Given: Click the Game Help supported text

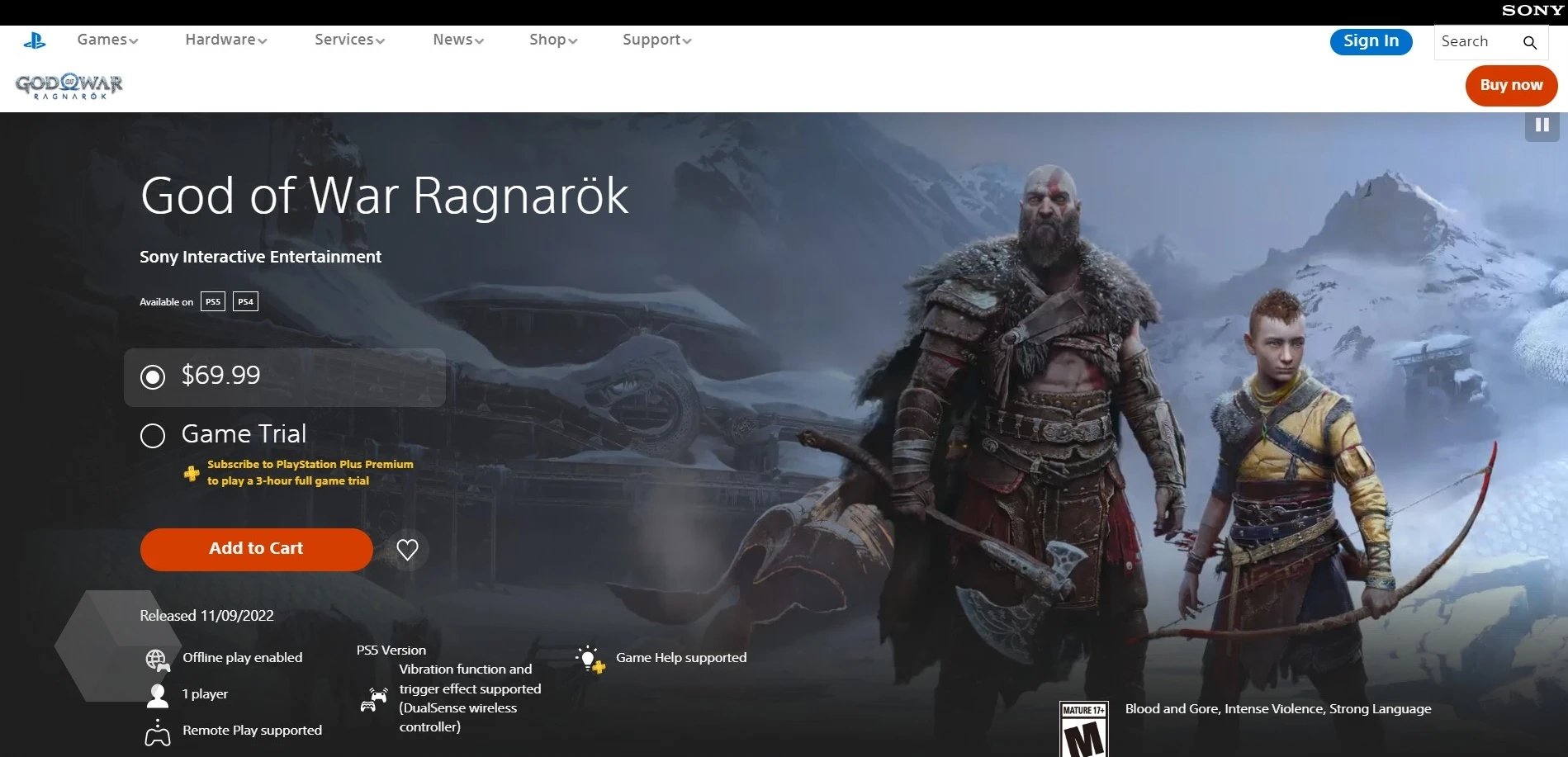Looking at the screenshot, I should 681,658.
